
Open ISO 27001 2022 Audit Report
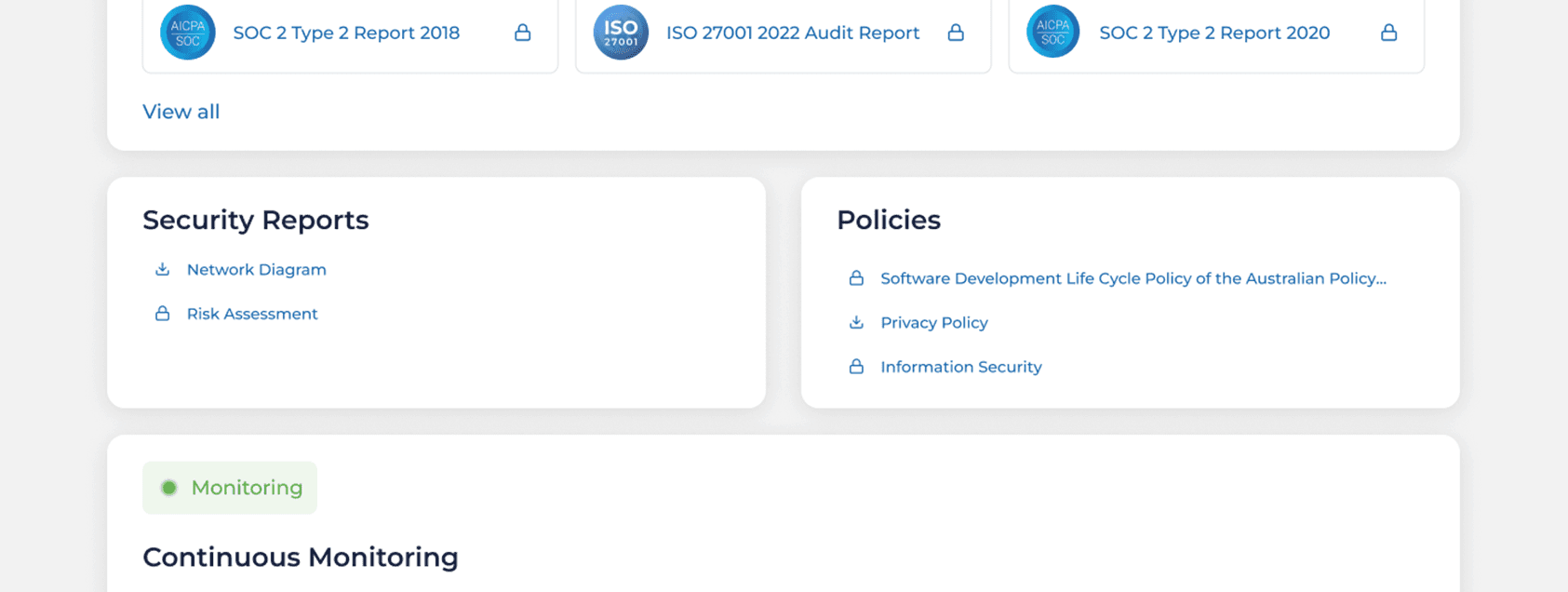point(792,33)
